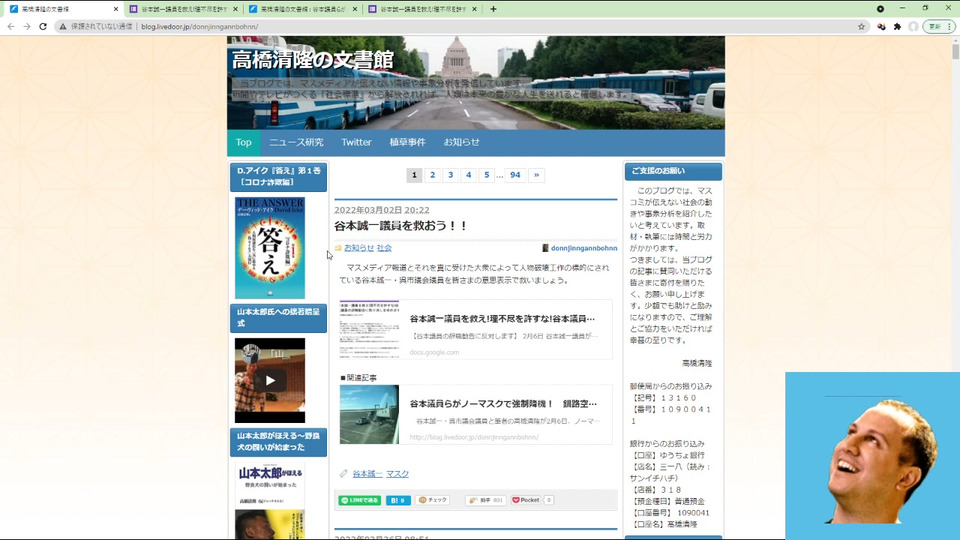Open the 谷本誠一 tag link

point(367,474)
